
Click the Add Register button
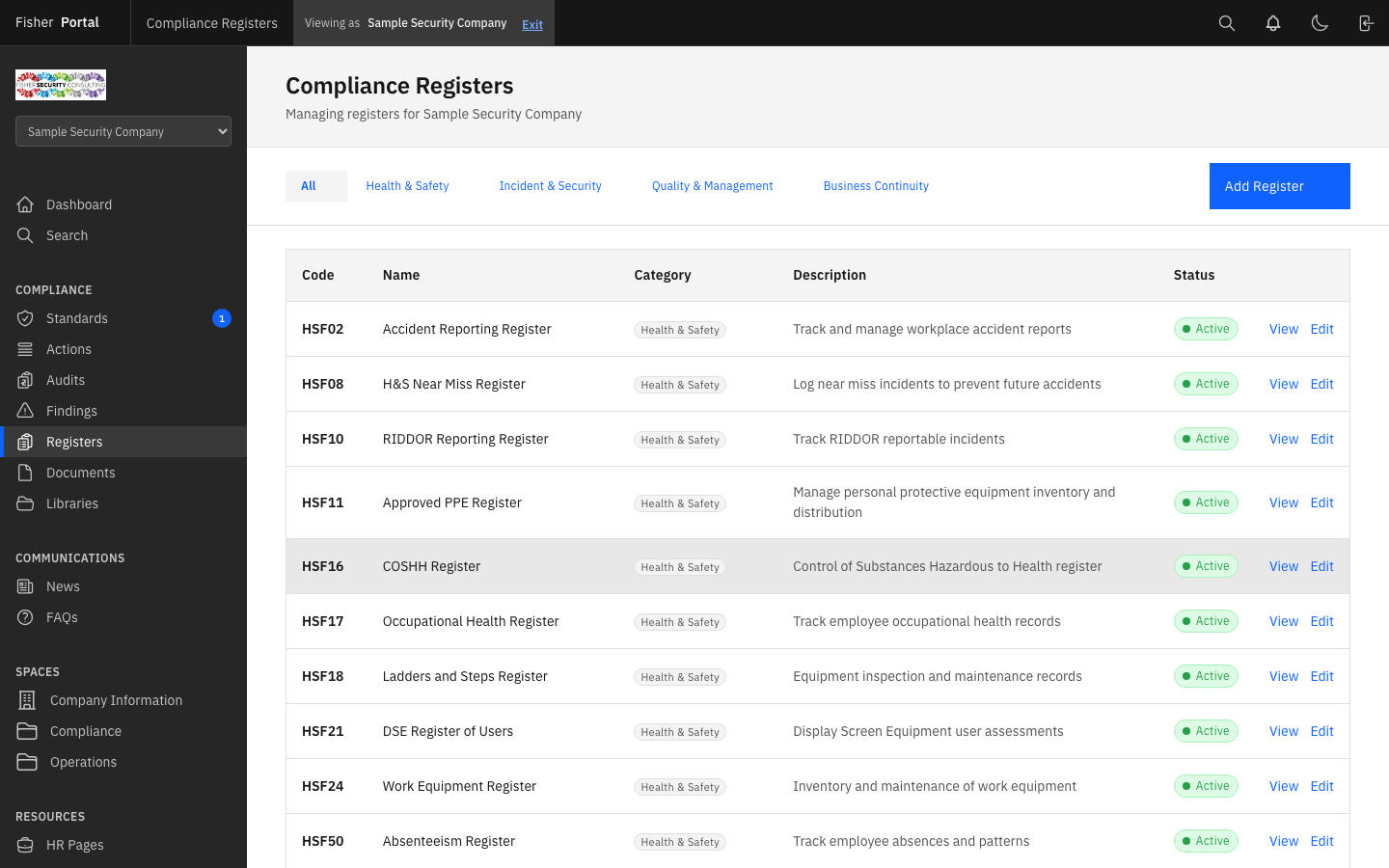point(1279,185)
